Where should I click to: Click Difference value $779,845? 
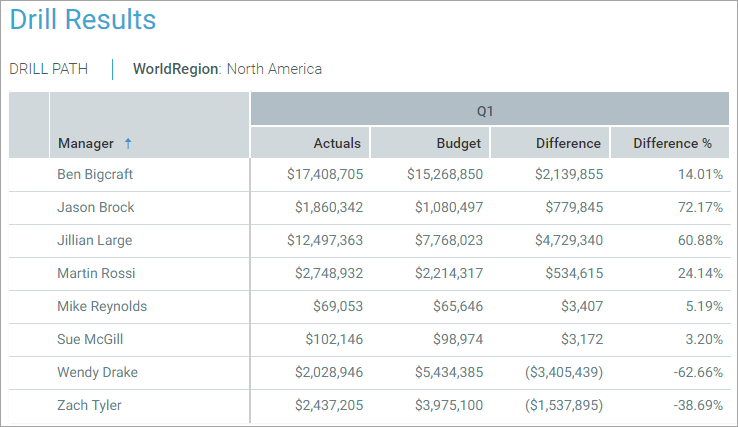(574, 207)
